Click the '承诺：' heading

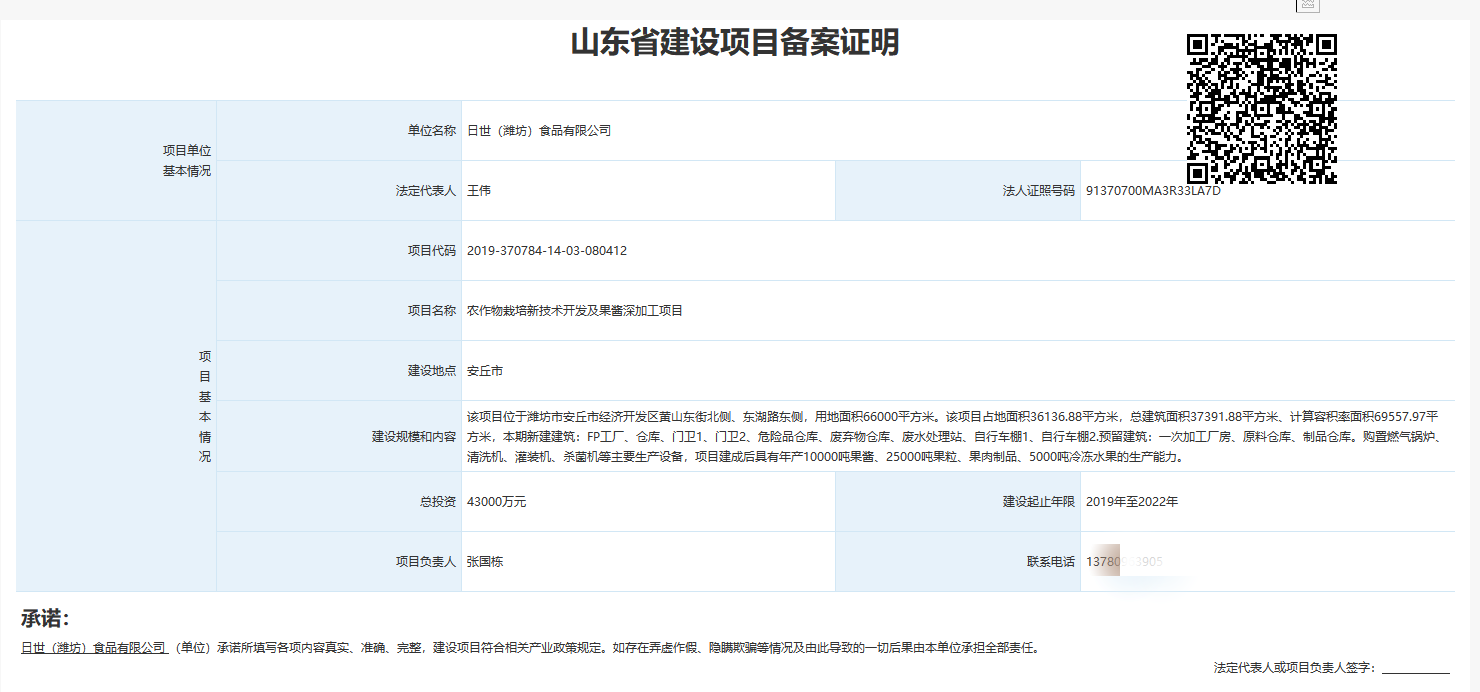pos(45,619)
